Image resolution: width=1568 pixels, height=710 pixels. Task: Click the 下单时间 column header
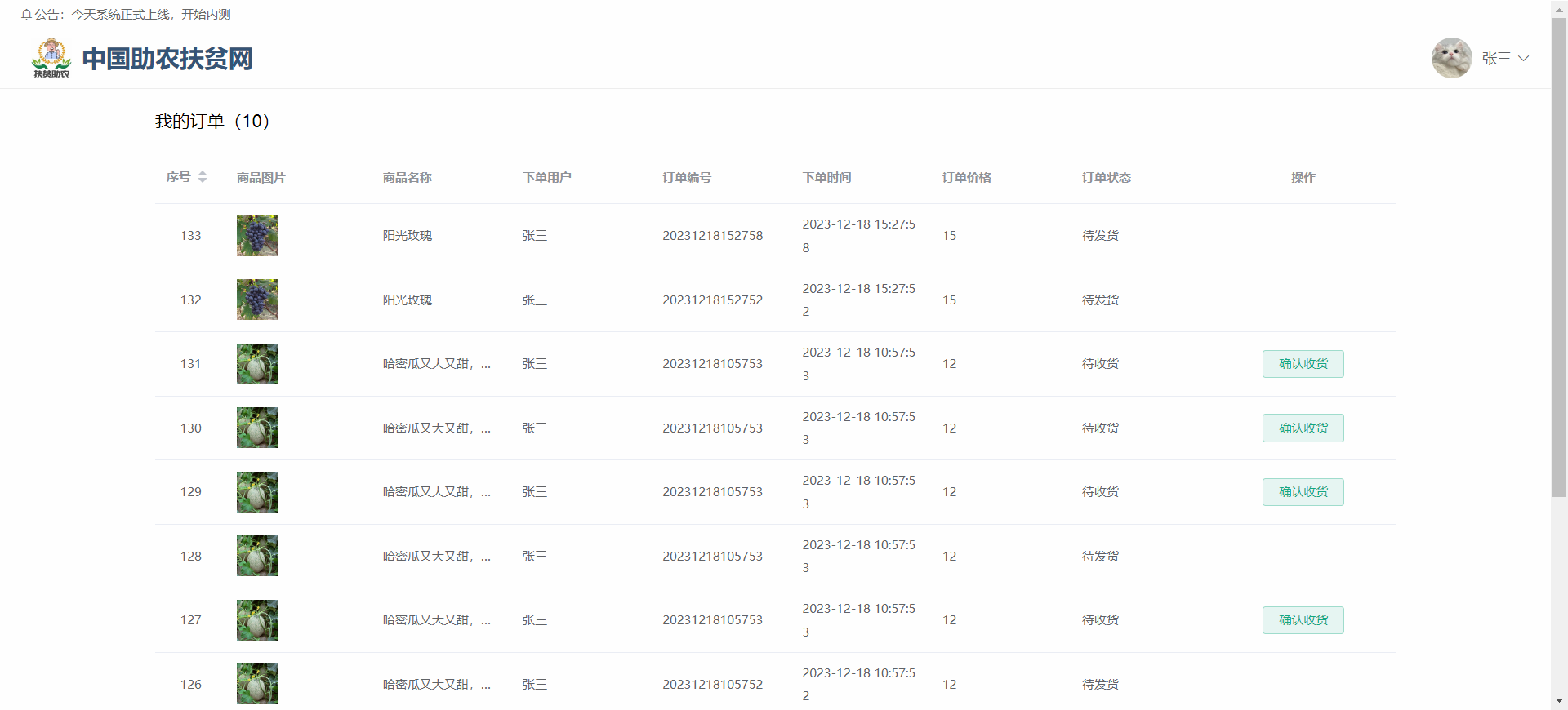pos(826,178)
